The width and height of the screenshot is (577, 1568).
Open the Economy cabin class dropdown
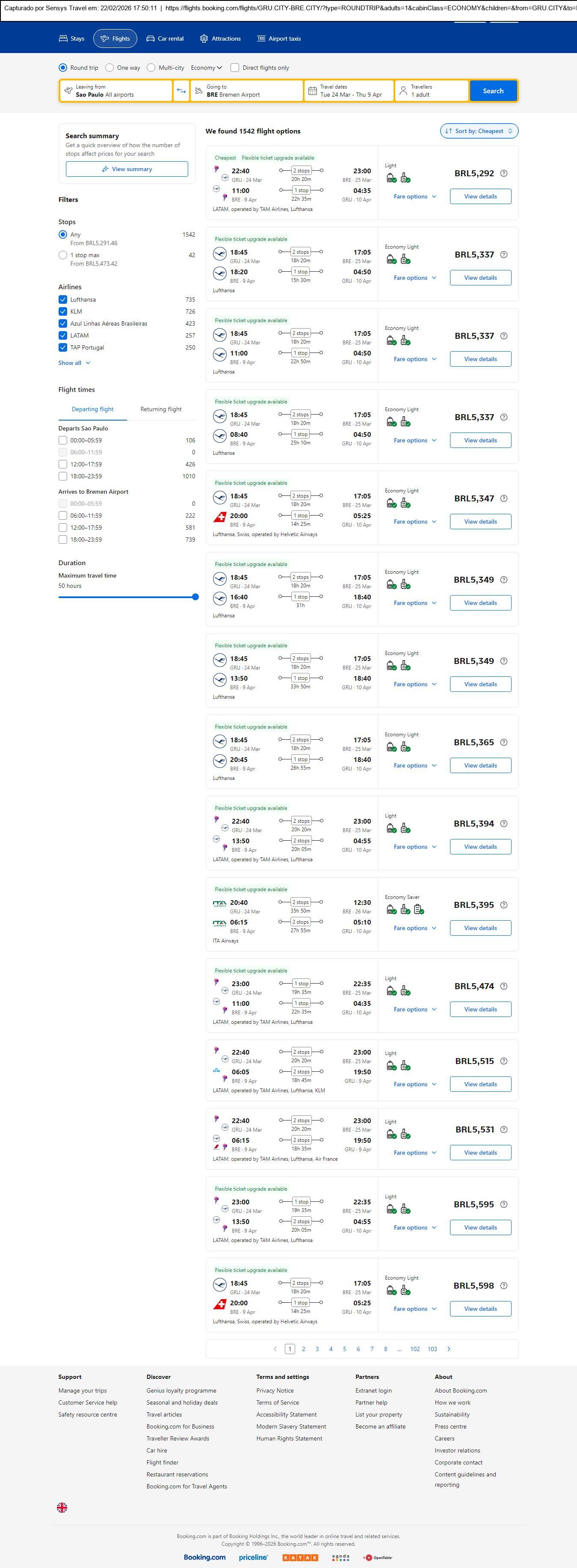pos(206,68)
